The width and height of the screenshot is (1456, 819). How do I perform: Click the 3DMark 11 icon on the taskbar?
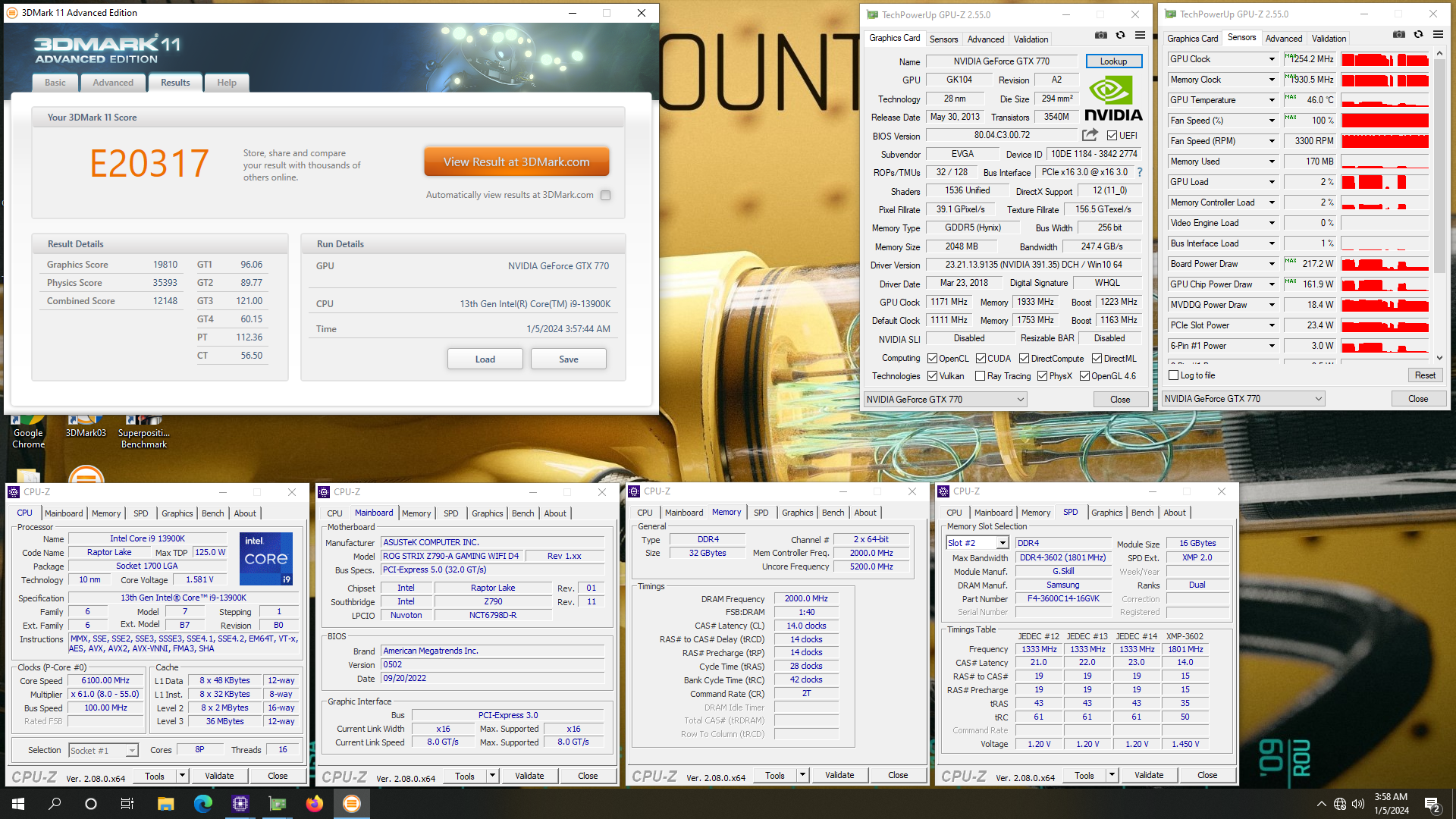[x=352, y=804]
